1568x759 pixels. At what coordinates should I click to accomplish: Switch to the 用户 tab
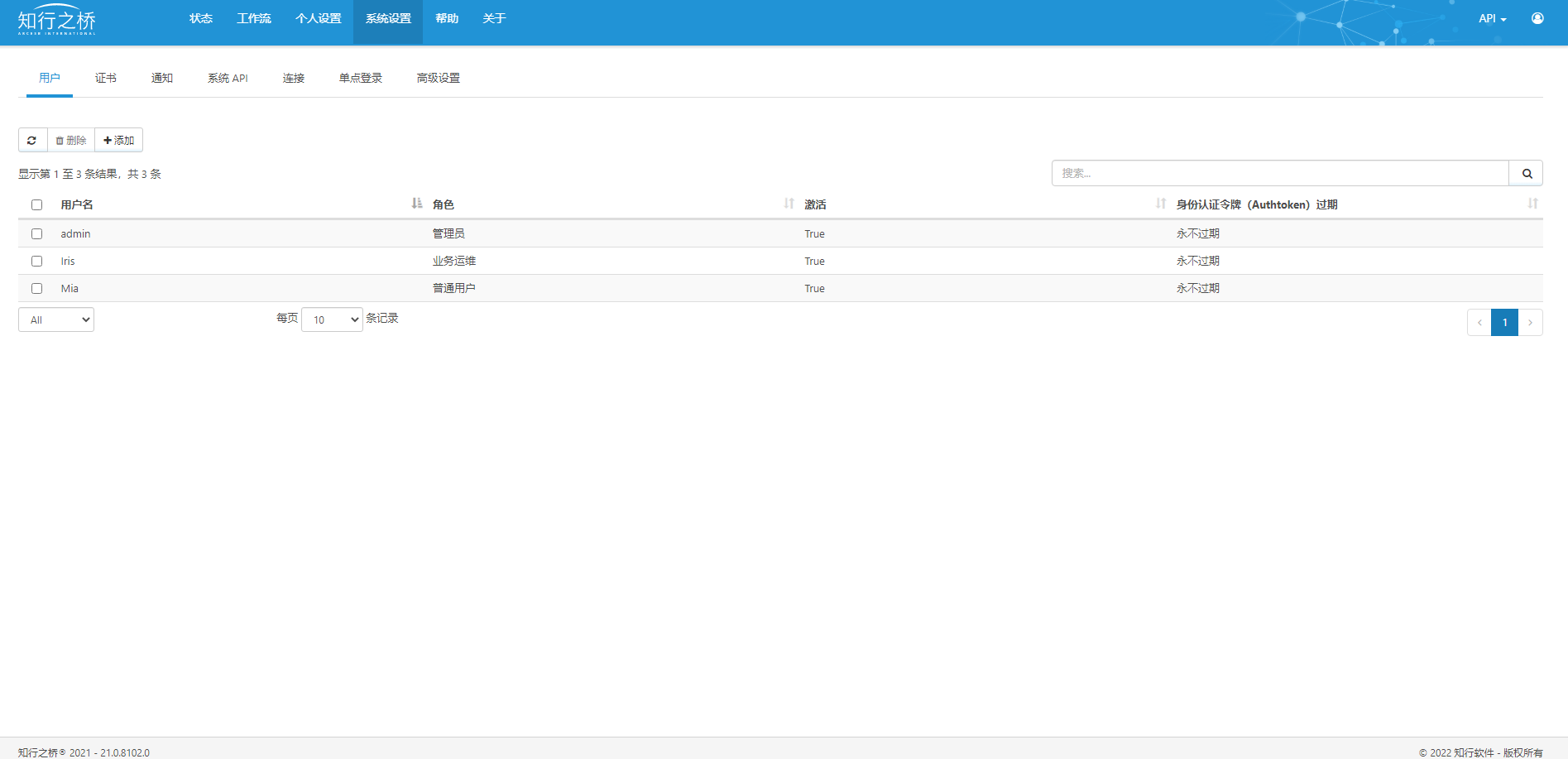point(50,78)
